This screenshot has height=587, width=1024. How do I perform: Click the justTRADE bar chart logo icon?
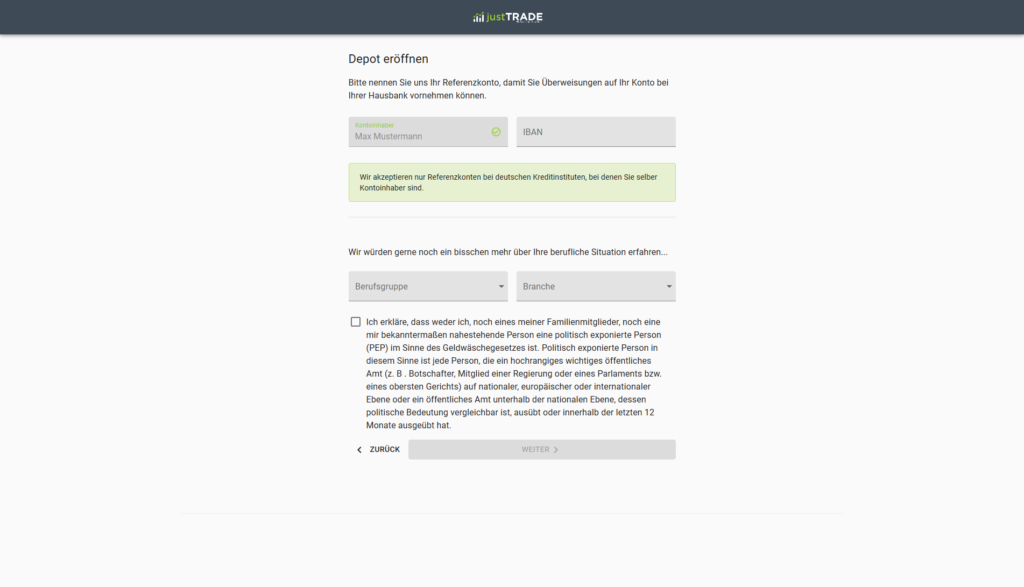click(x=479, y=17)
